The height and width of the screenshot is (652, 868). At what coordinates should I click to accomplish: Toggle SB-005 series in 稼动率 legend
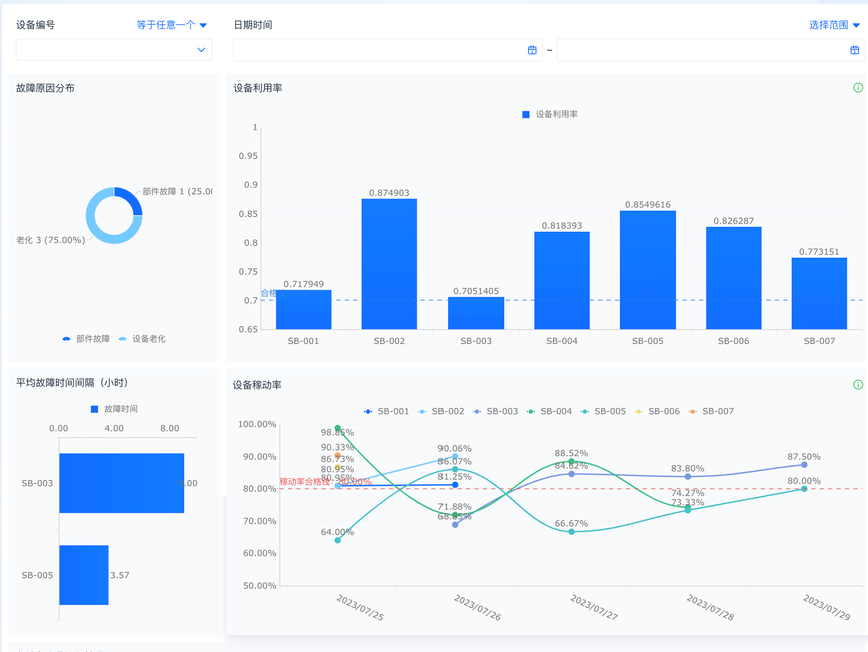pos(603,411)
